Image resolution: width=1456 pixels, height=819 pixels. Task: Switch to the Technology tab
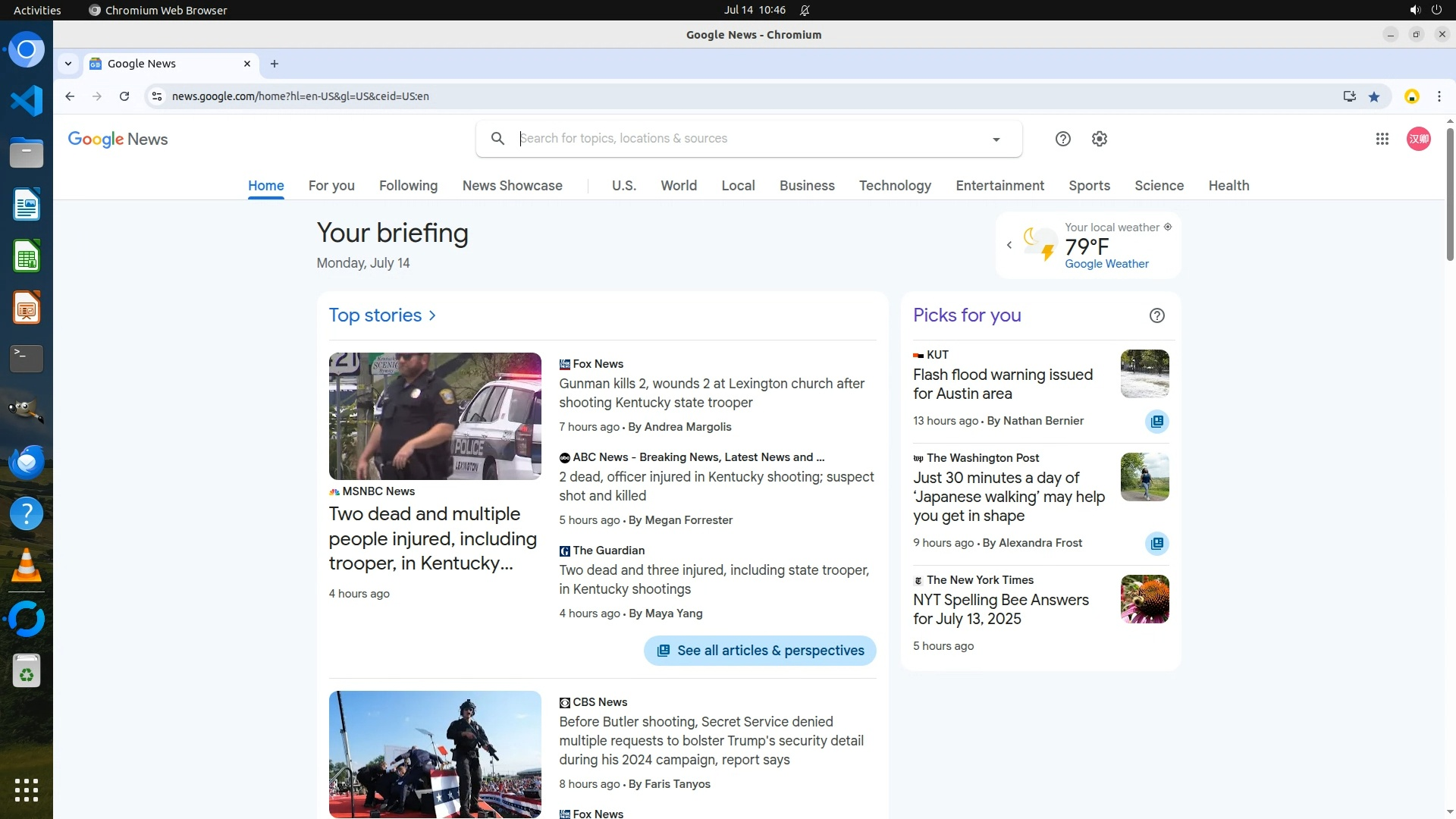(x=895, y=186)
